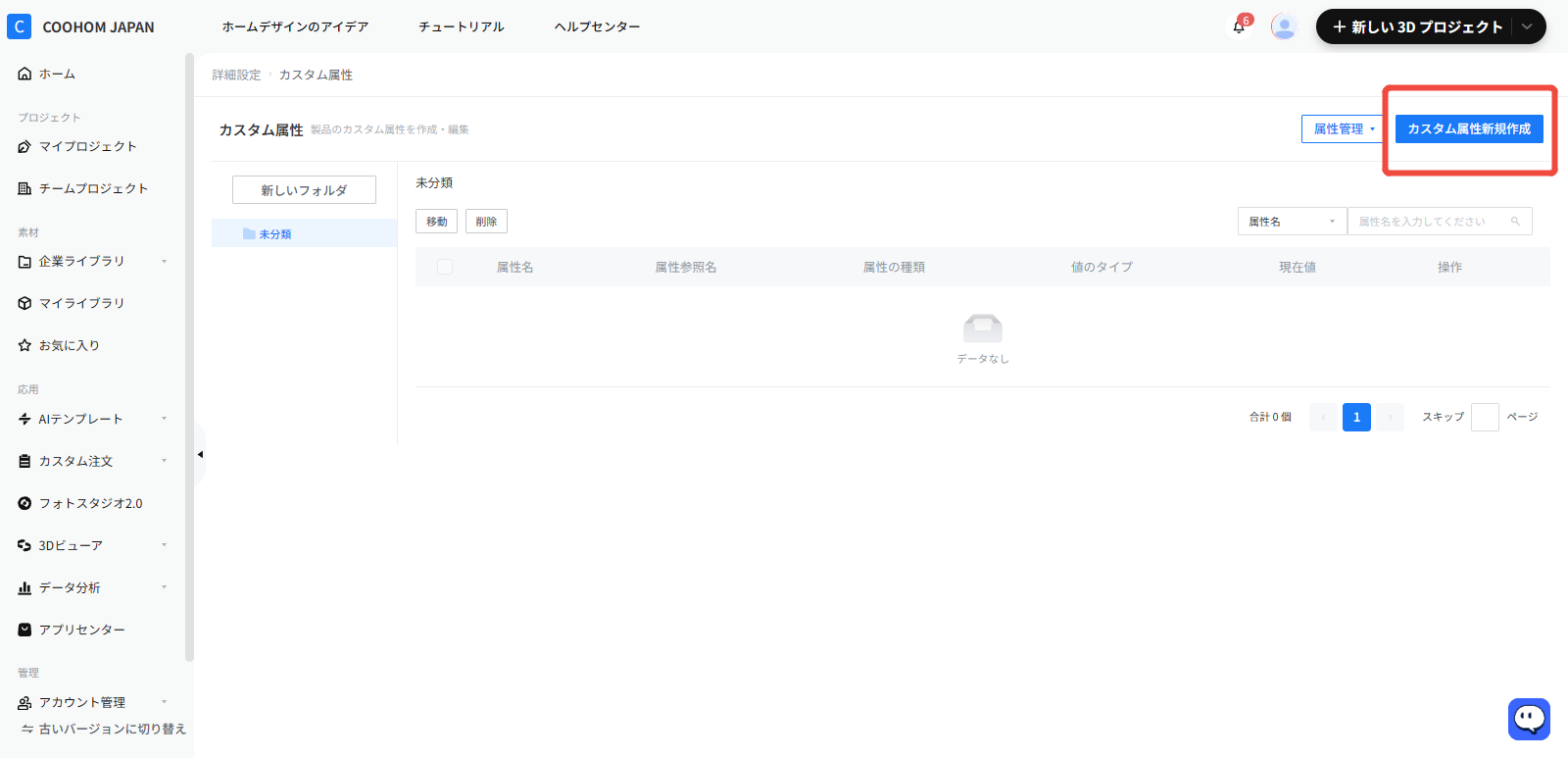Click the search magnifier icon
The image size is (1568, 758).
(1515, 222)
